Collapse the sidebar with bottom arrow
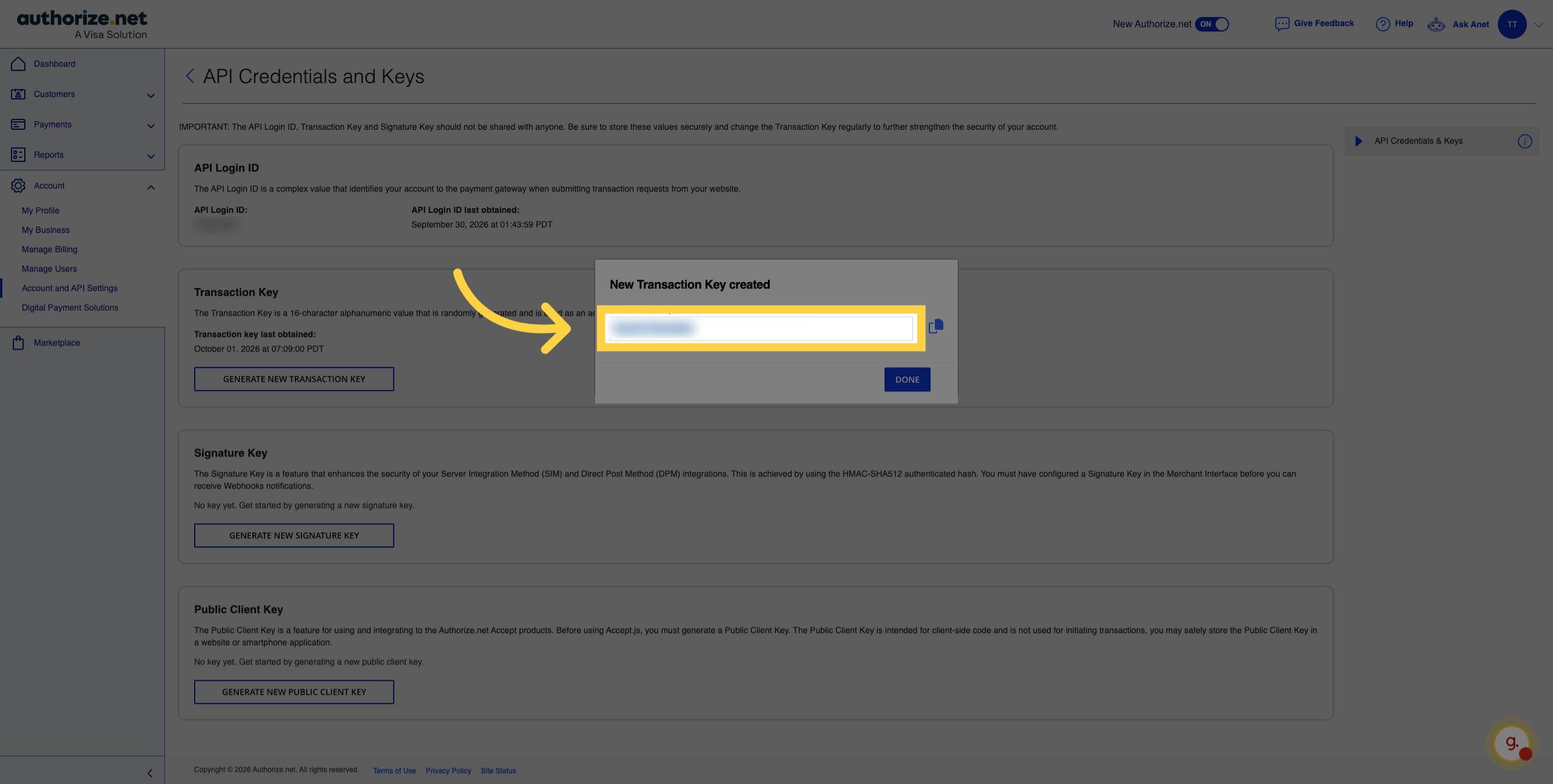Screen dimensions: 1553x784 coord(150,773)
